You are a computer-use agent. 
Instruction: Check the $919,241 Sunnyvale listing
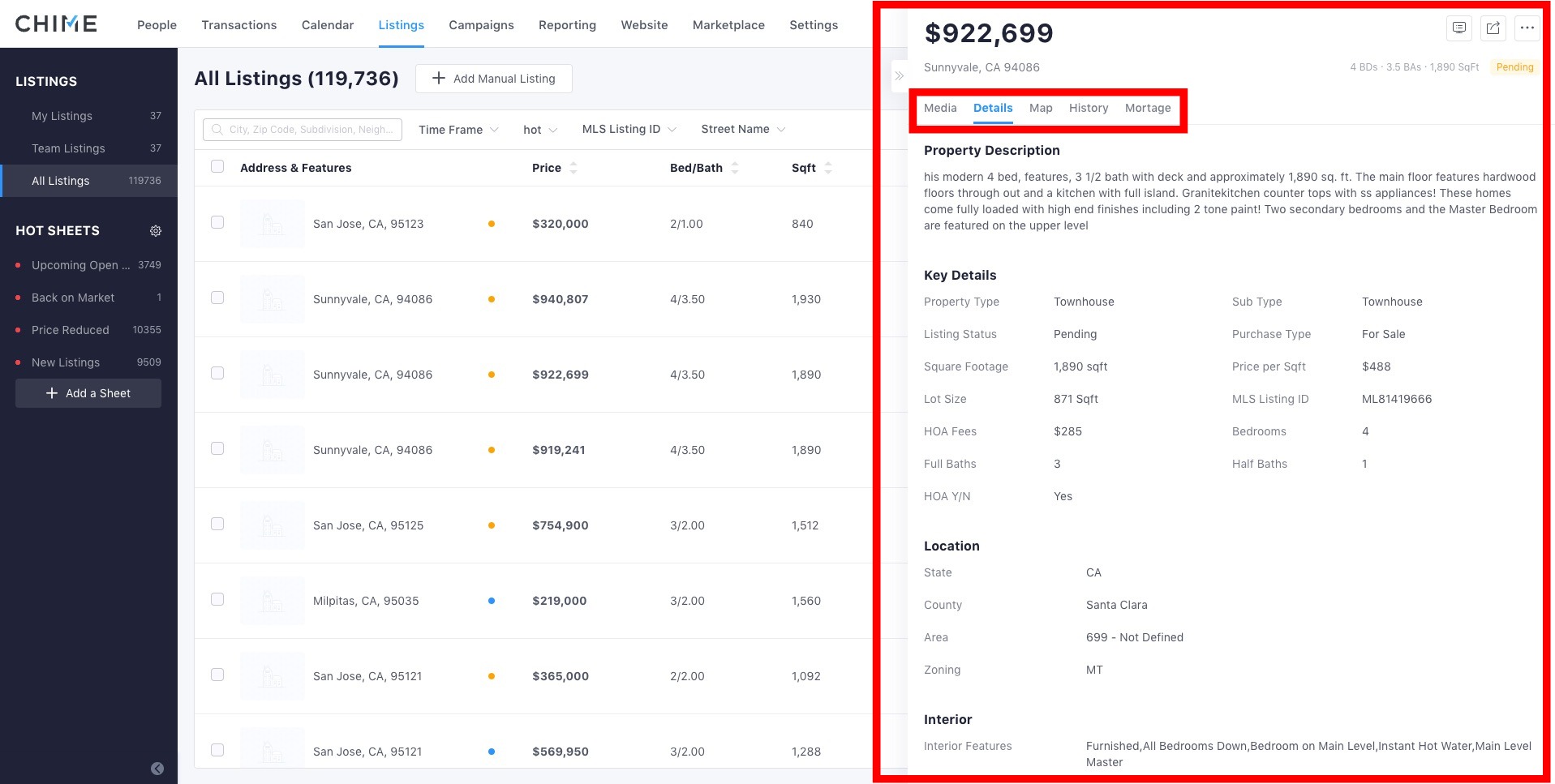[x=217, y=448]
